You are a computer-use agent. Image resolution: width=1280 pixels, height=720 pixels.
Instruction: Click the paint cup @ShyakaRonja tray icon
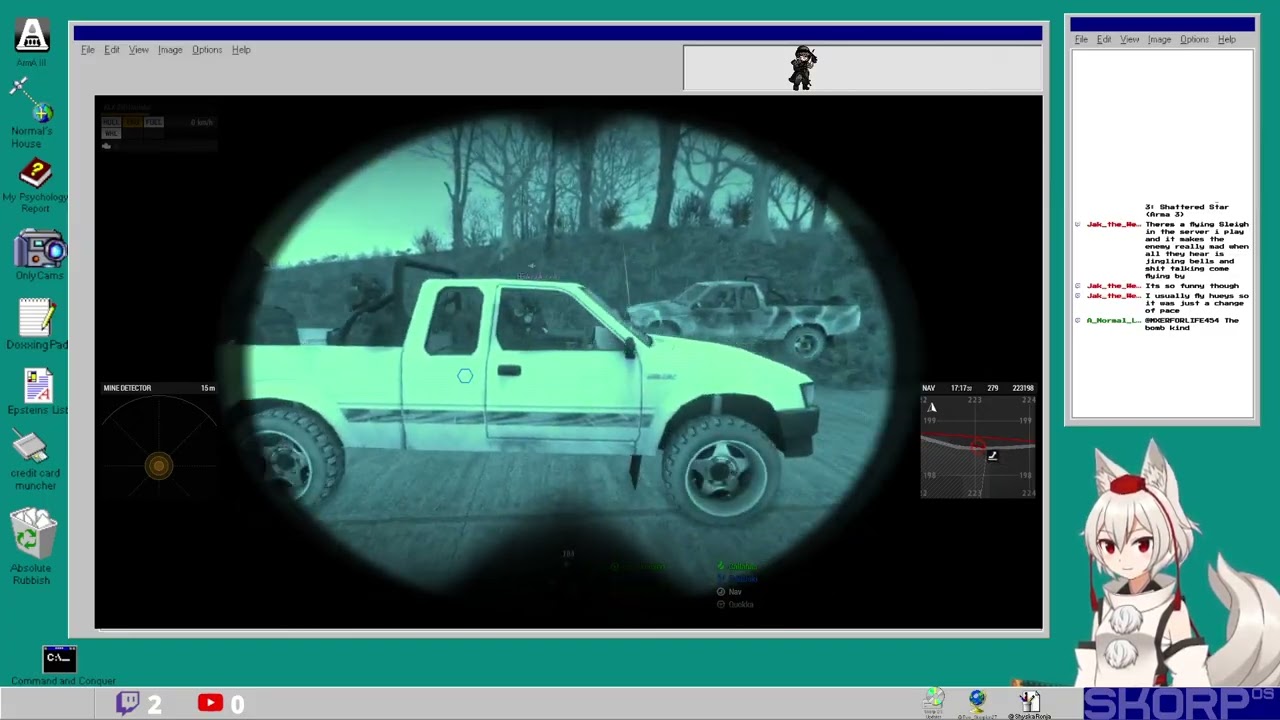[1029, 700]
